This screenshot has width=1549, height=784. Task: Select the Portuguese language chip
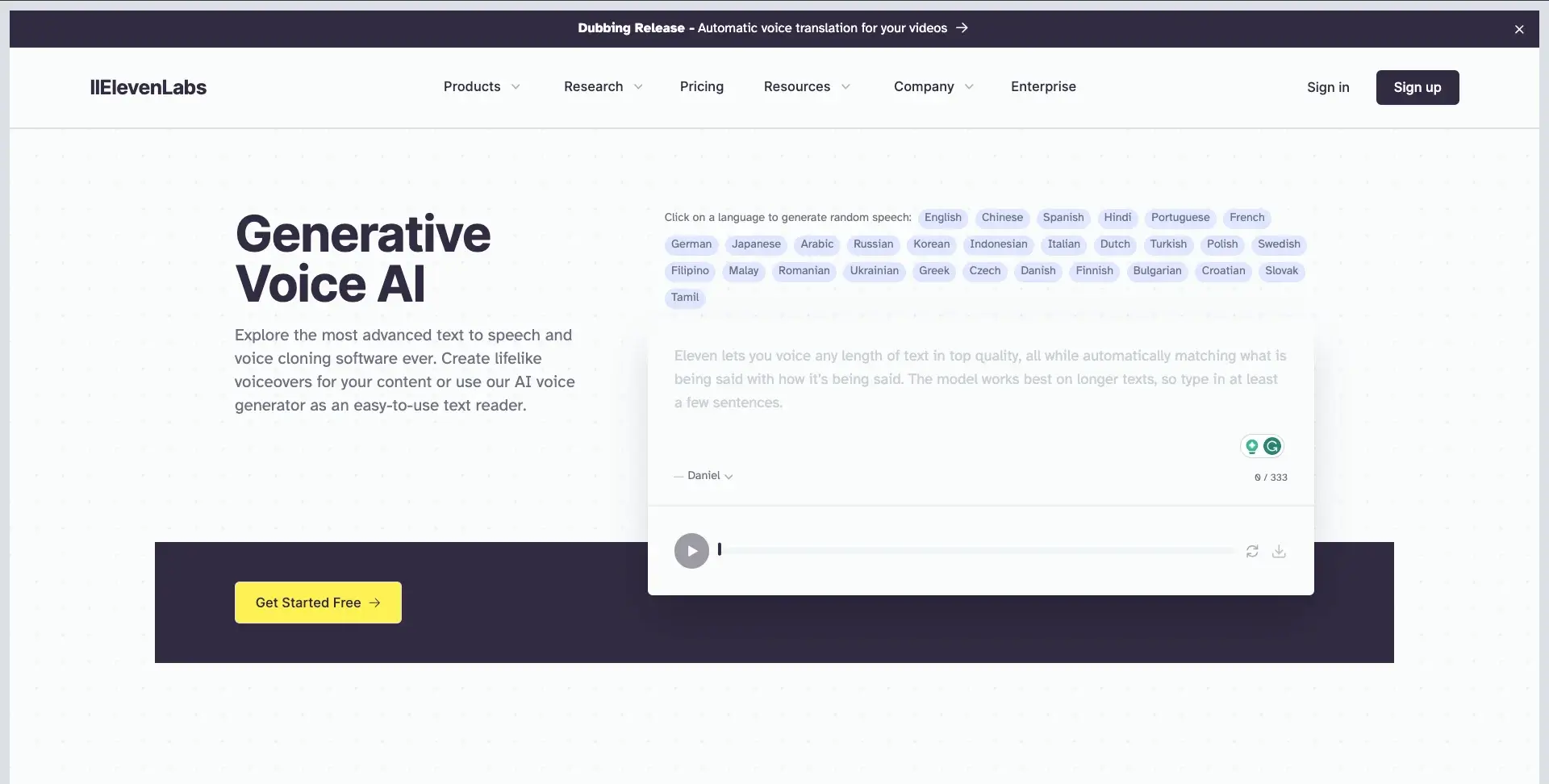1180,218
